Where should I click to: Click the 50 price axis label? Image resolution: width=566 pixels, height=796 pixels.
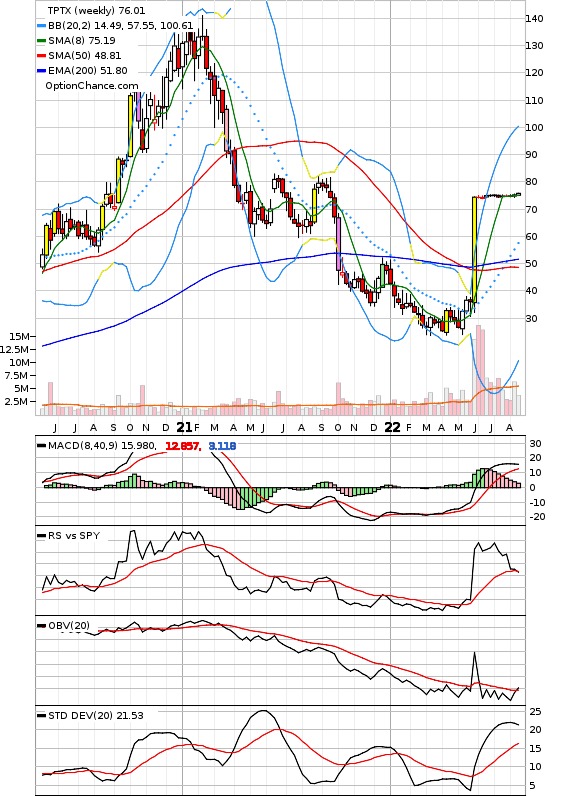pos(532,264)
